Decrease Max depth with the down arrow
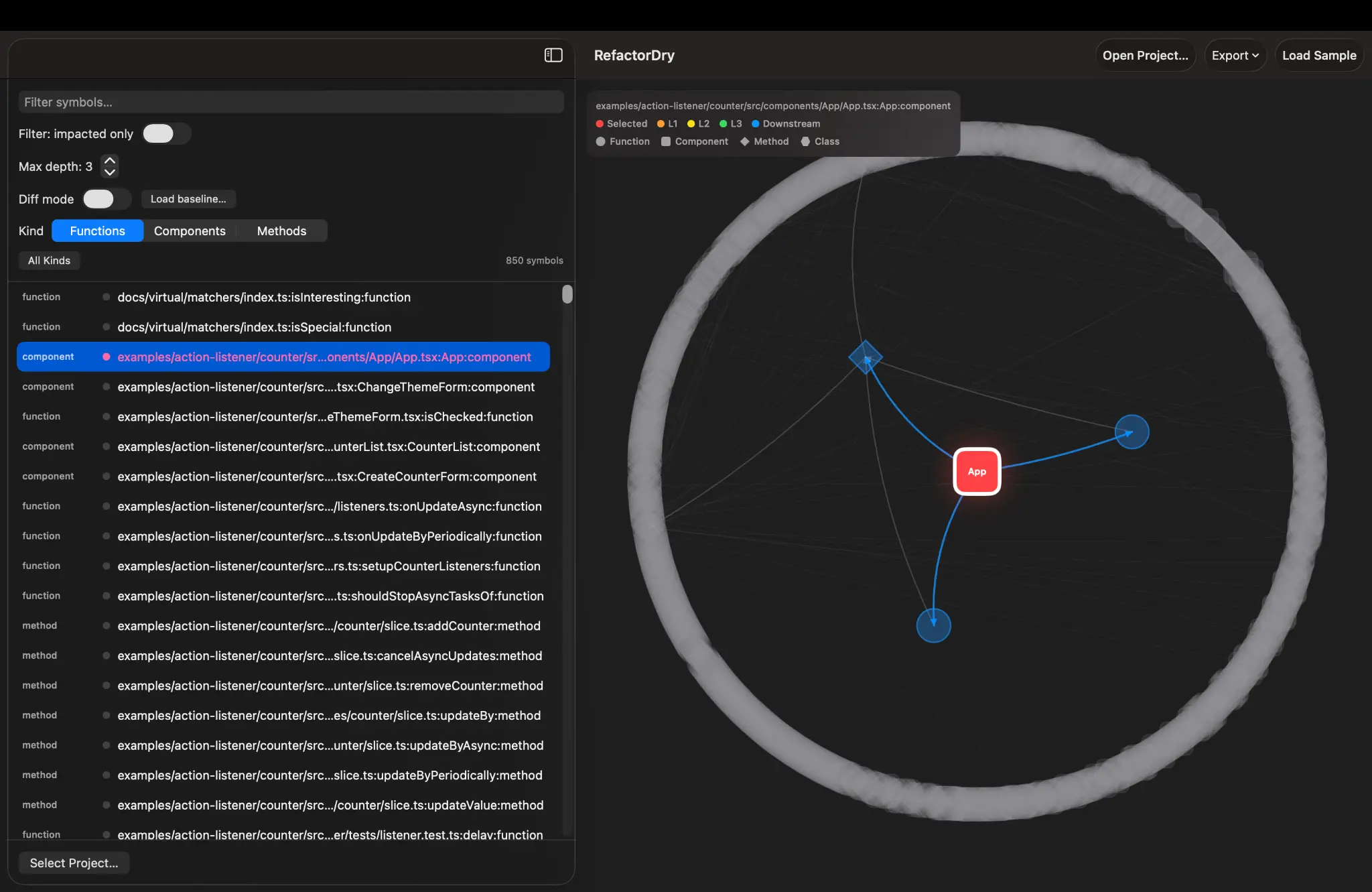This screenshot has height=892, width=1372. click(x=110, y=173)
